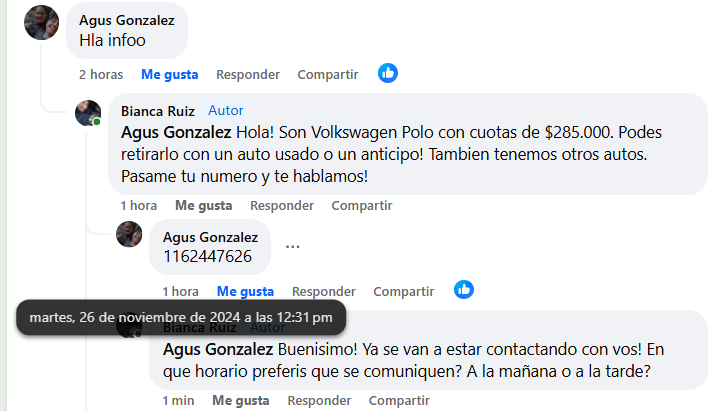Click Responder under the Volkswagen Polo reply
715x411 pixels.
tap(282, 206)
